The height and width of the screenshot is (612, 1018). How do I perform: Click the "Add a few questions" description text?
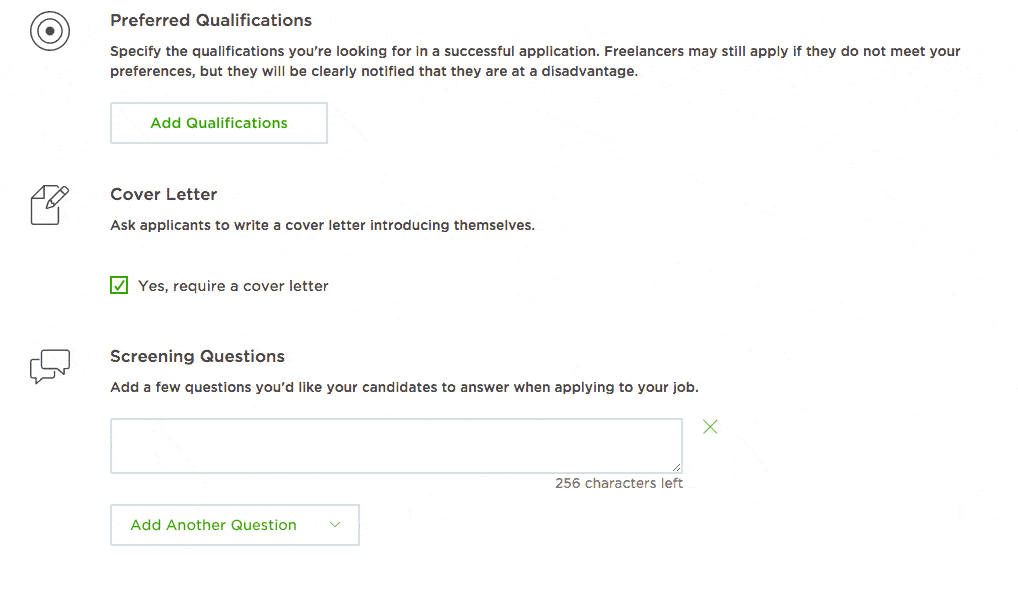(404, 387)
